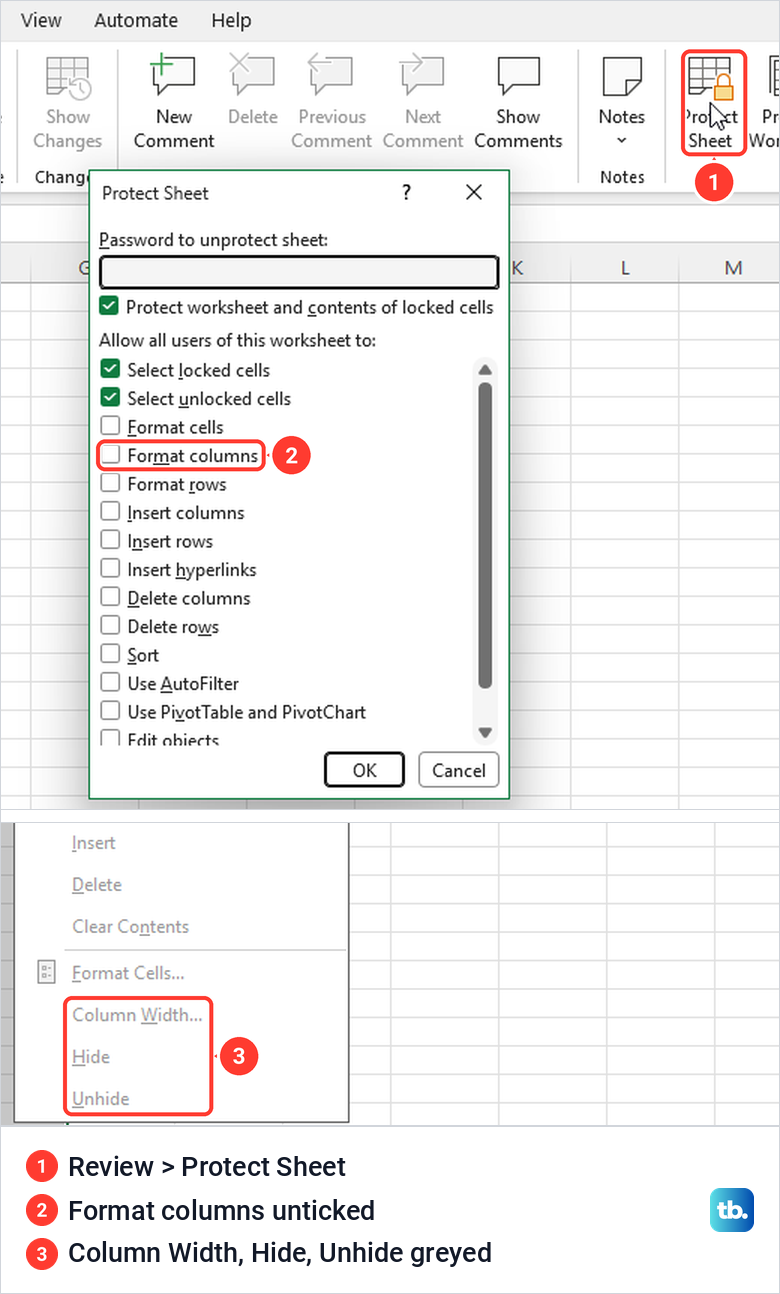This screenshot has height=1294, width=780.
Task: Tick the Format columns checkbox
Action: click(x=110, y=456)
